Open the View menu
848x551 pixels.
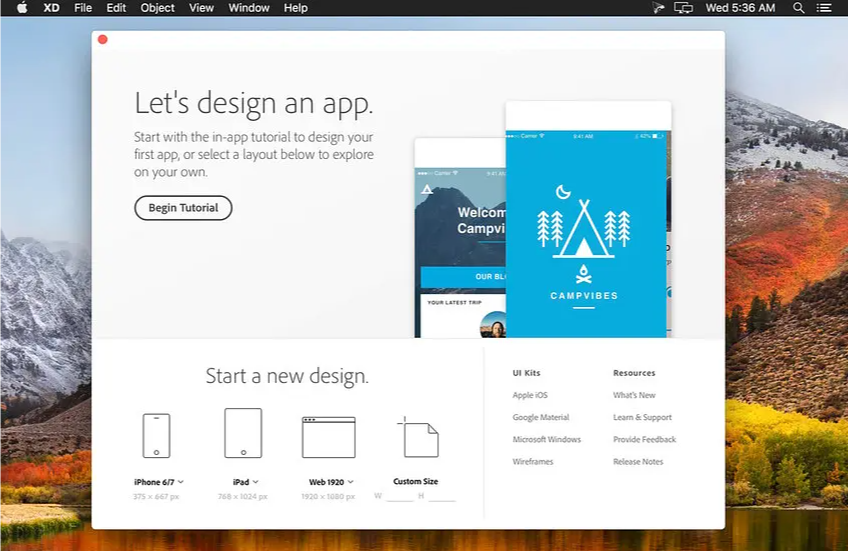(201, 8)
